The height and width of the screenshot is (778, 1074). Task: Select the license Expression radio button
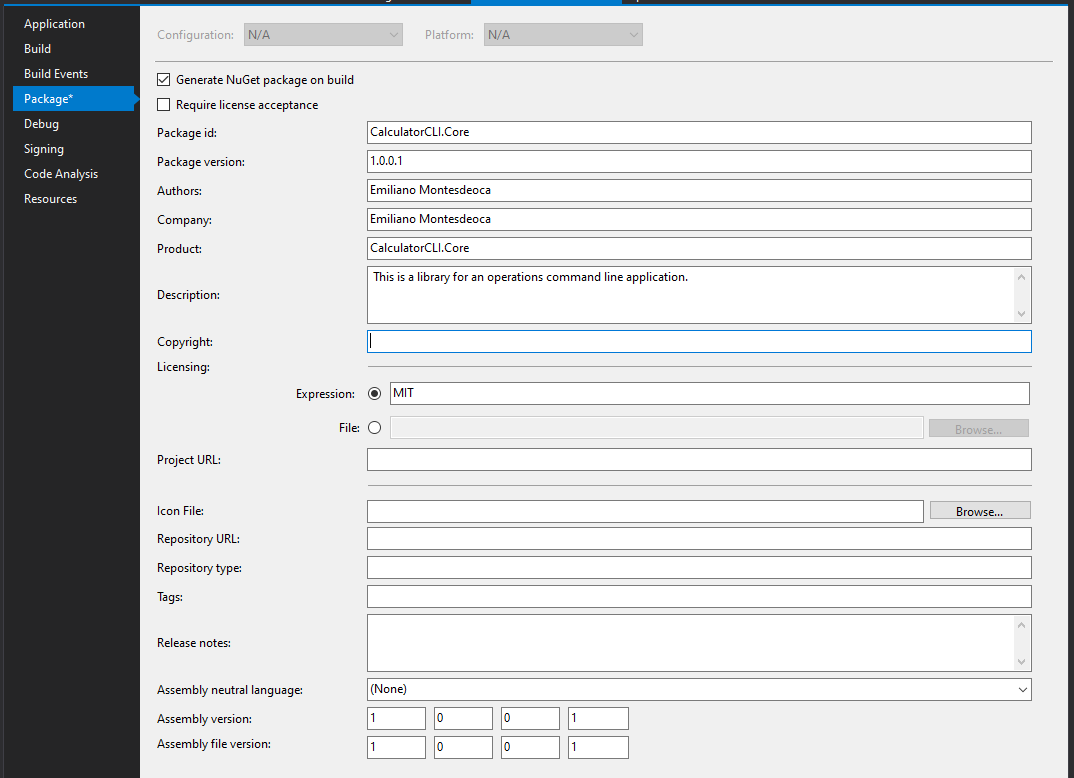click(x=375, y=394)
